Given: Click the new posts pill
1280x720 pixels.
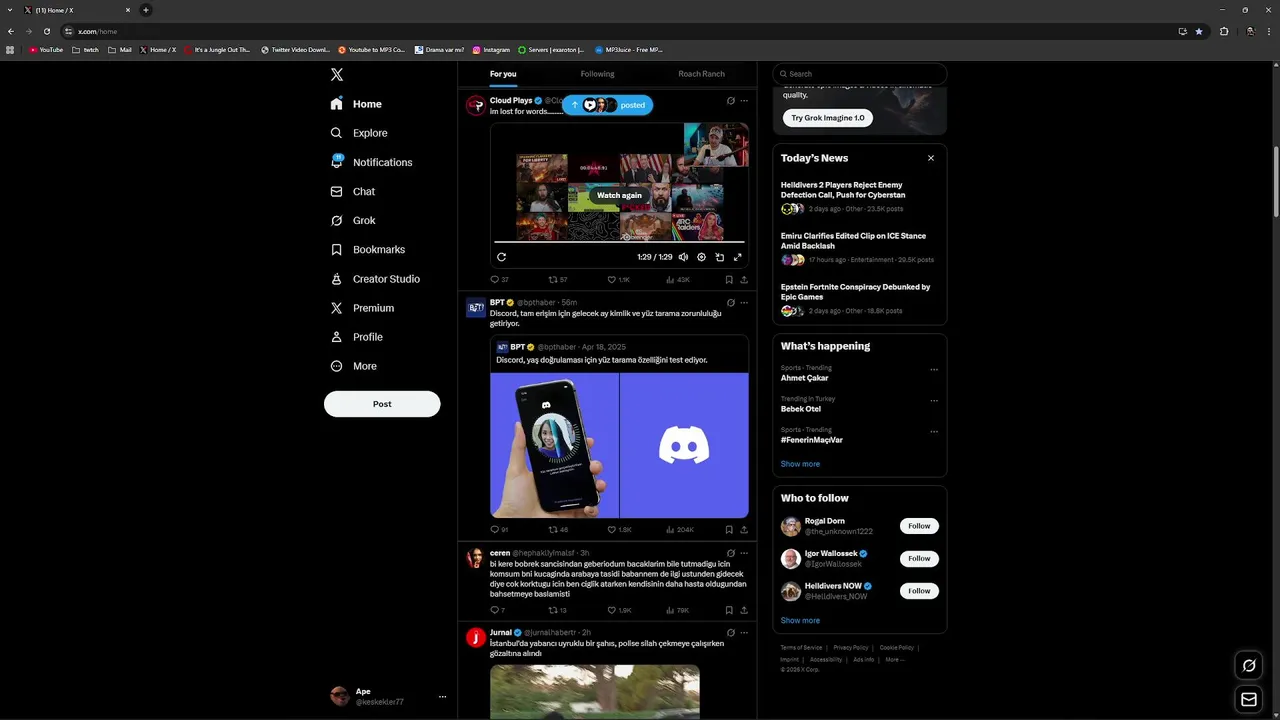Looking at the screenshot, I should click(607, 105).
